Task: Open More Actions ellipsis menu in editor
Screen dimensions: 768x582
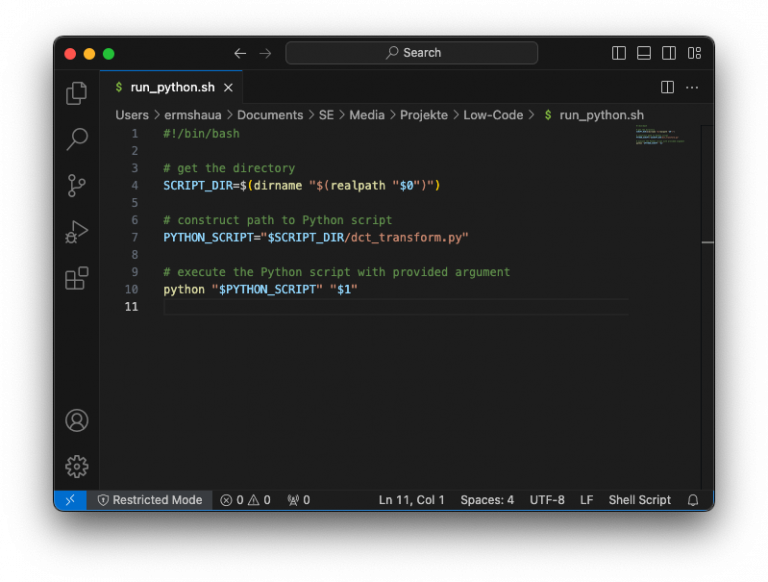Action: (x=692, y=88)
